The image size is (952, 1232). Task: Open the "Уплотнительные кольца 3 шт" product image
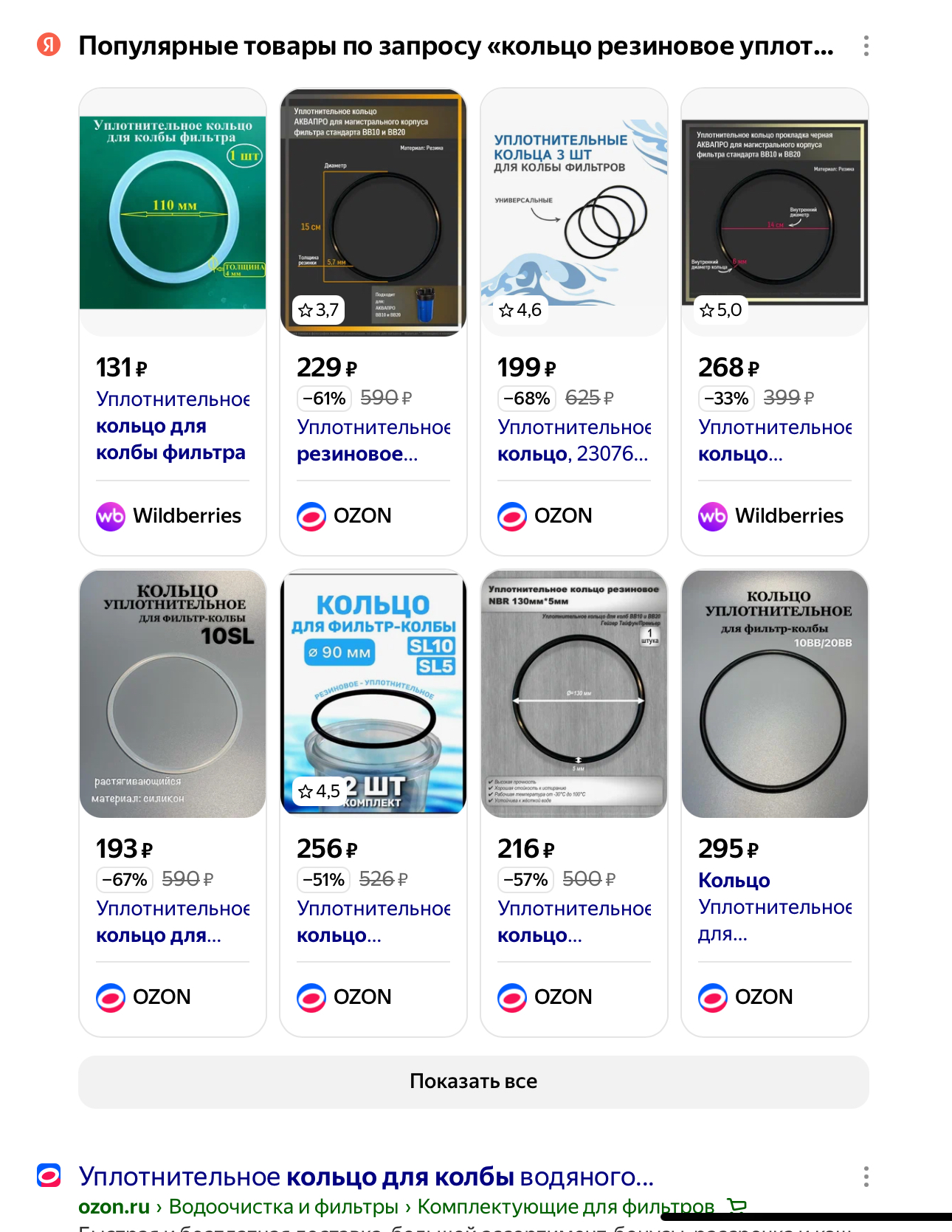(574, 213)
